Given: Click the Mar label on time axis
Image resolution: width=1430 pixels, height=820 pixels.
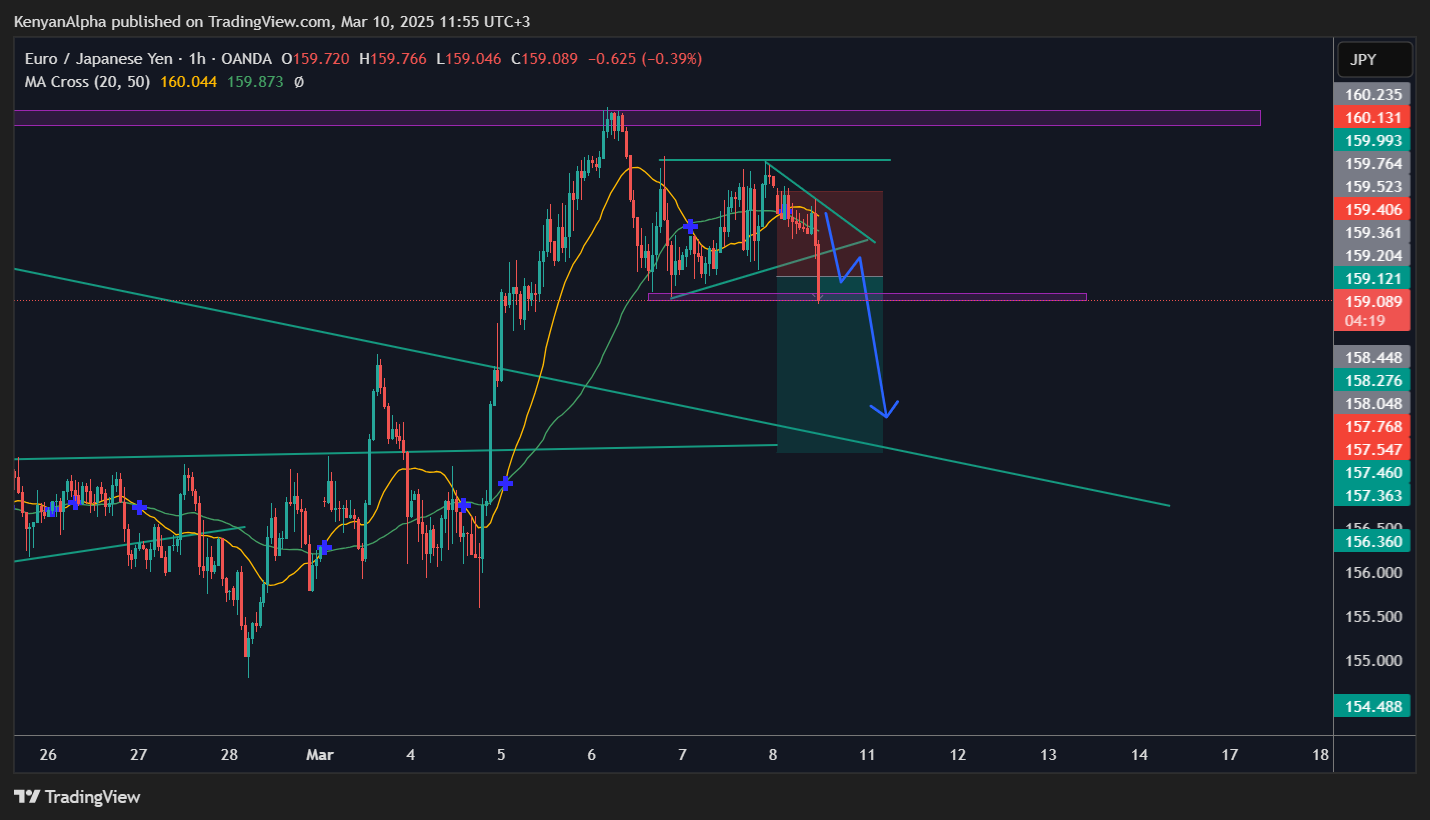Looking at the screenshot, I should (320, 755).
